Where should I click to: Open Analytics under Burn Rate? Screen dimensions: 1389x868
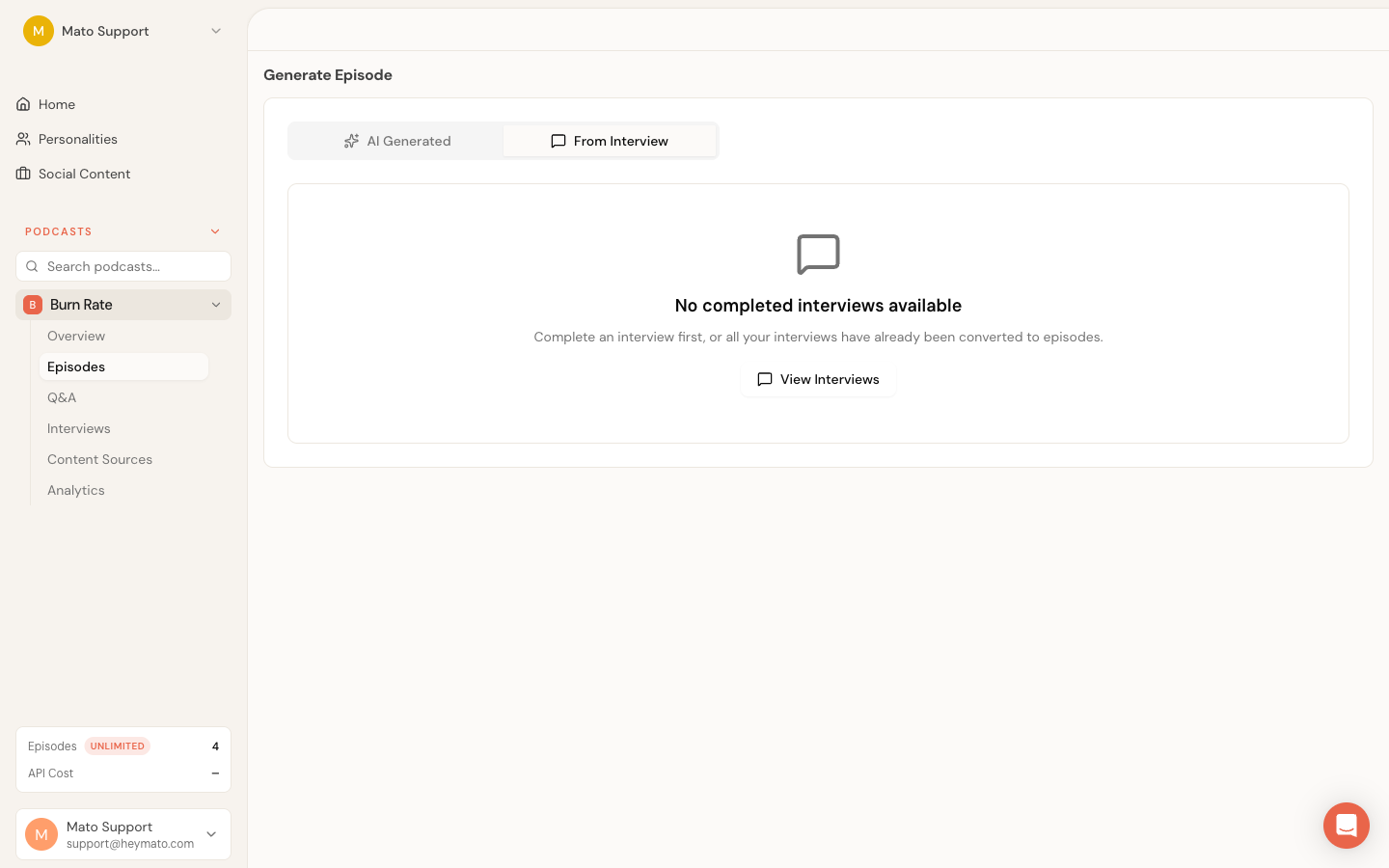(123, 490)
